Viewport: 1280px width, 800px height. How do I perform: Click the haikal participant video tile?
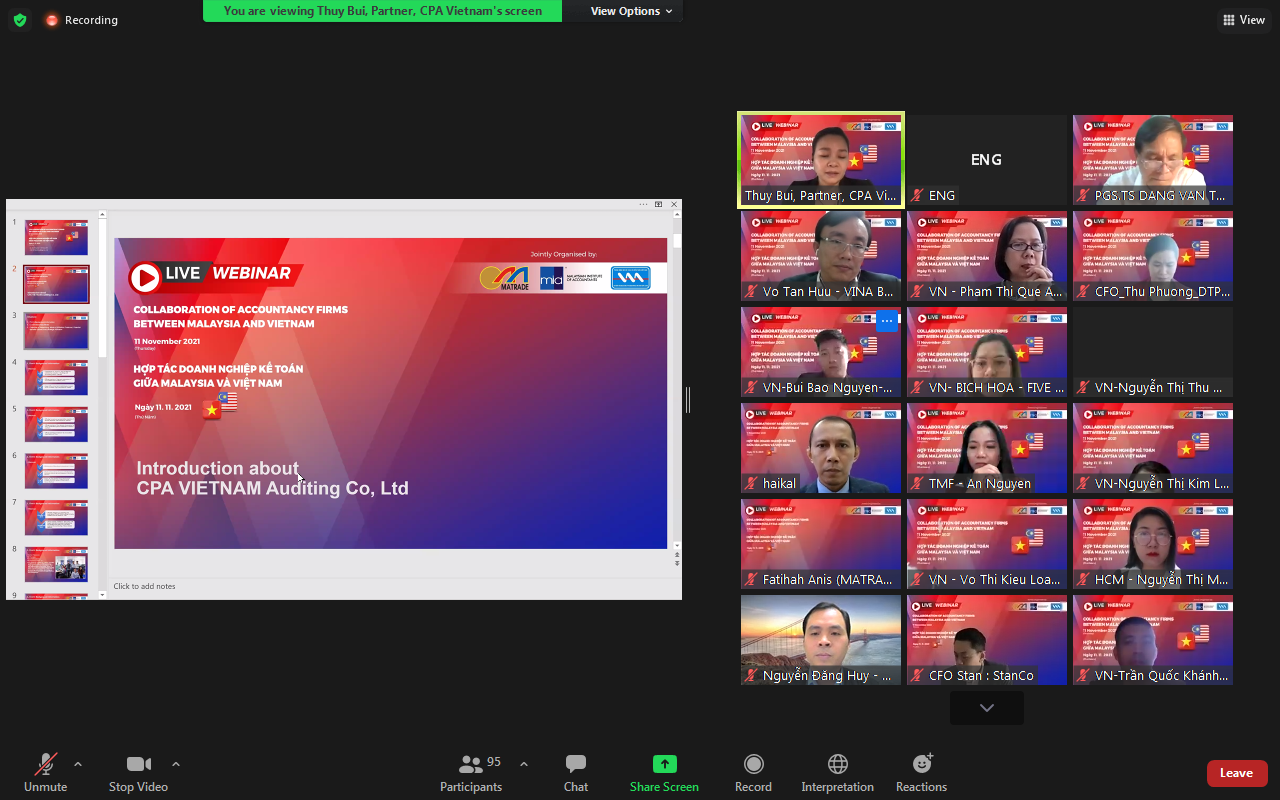click(x=820, y=447)
